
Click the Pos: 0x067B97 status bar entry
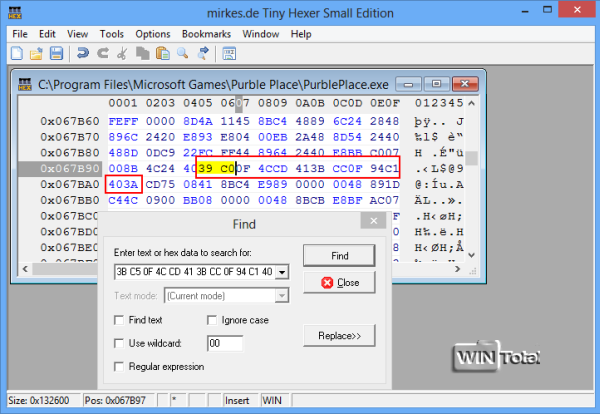pos(115,401)
